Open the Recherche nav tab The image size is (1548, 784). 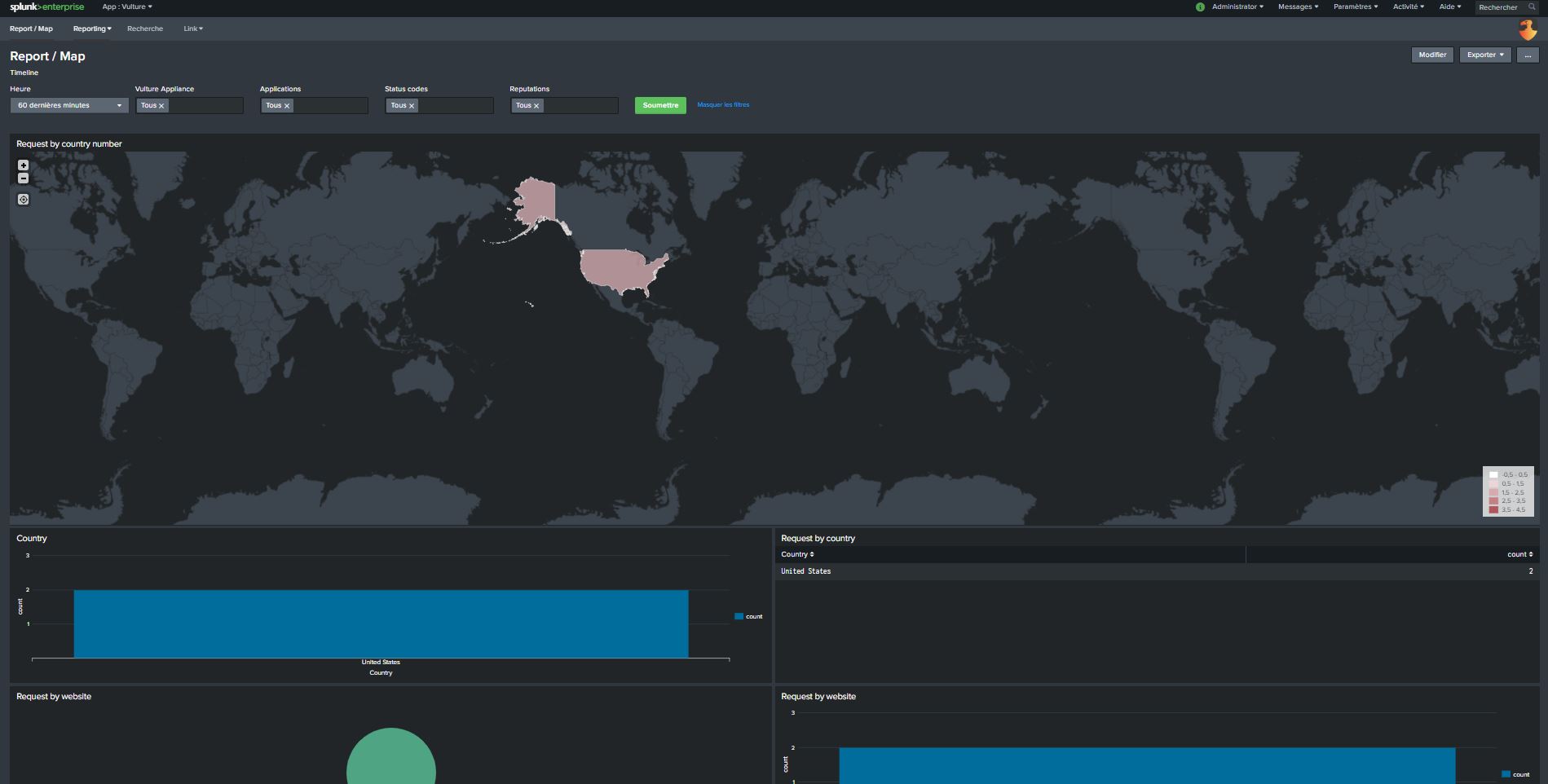(x=145, y=29)
